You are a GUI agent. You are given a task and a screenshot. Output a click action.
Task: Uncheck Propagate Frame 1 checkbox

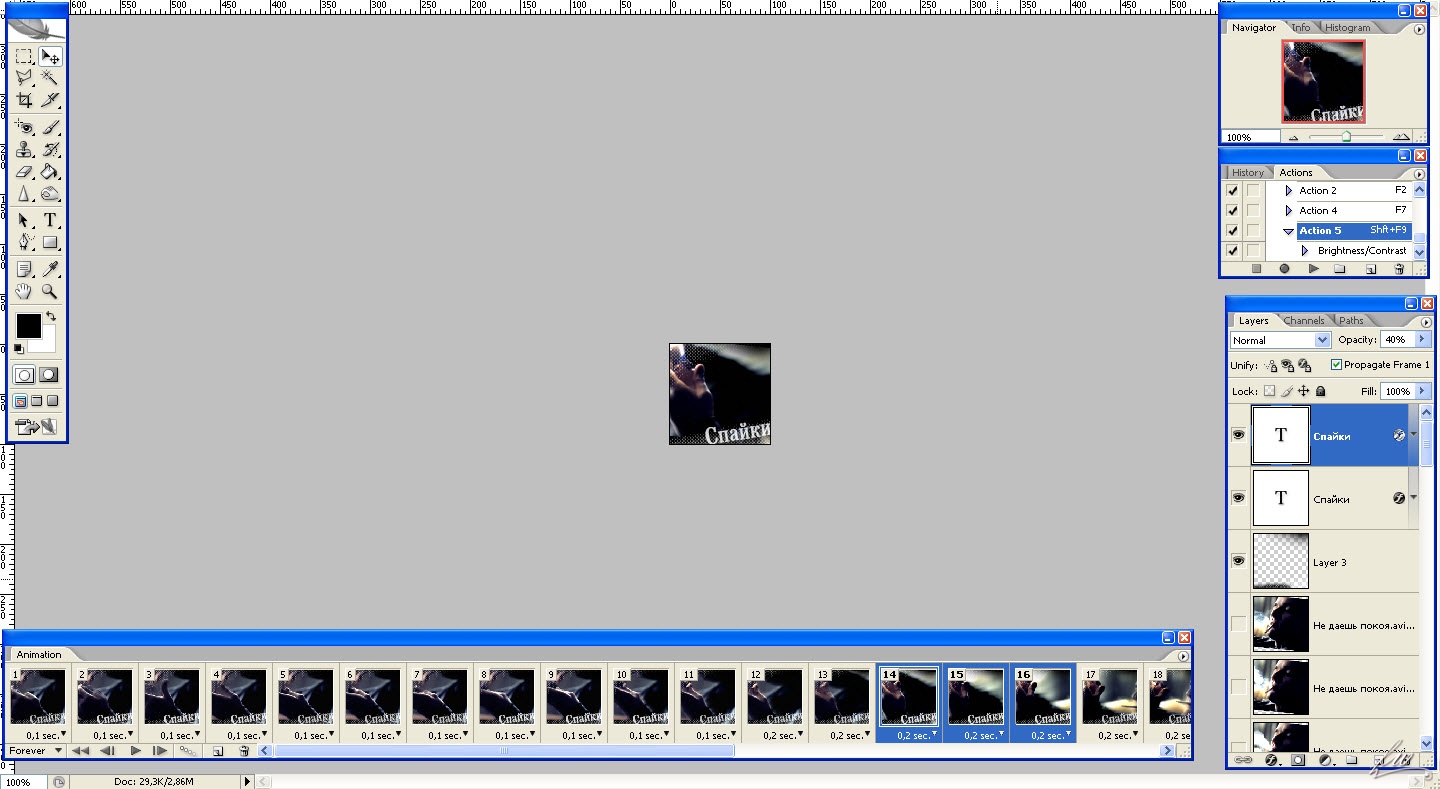1337,365
